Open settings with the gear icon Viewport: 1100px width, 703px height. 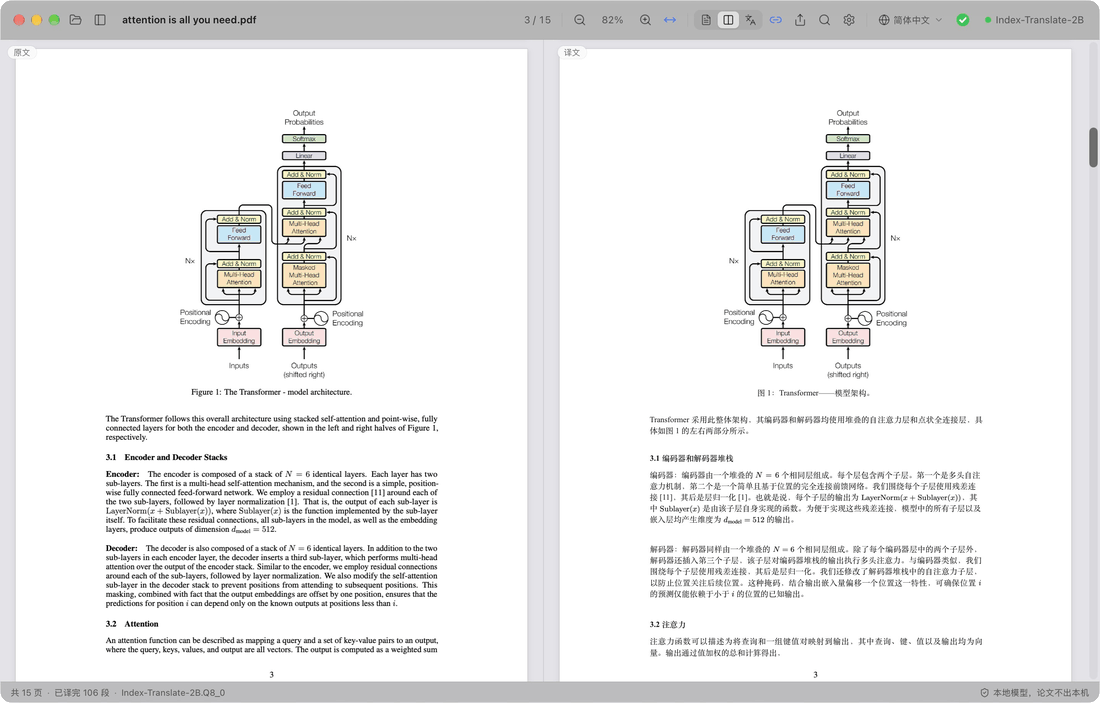(x=849, y=20)
